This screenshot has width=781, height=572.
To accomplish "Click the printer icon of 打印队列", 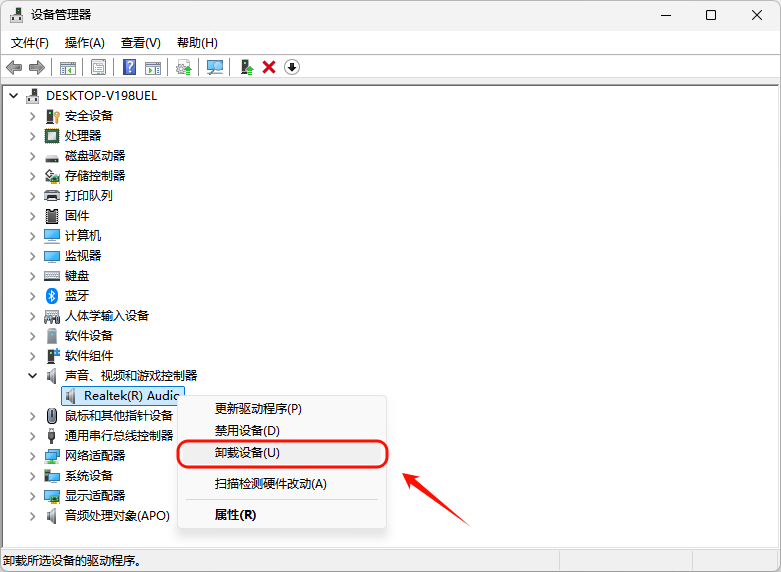I will (52, 196).
